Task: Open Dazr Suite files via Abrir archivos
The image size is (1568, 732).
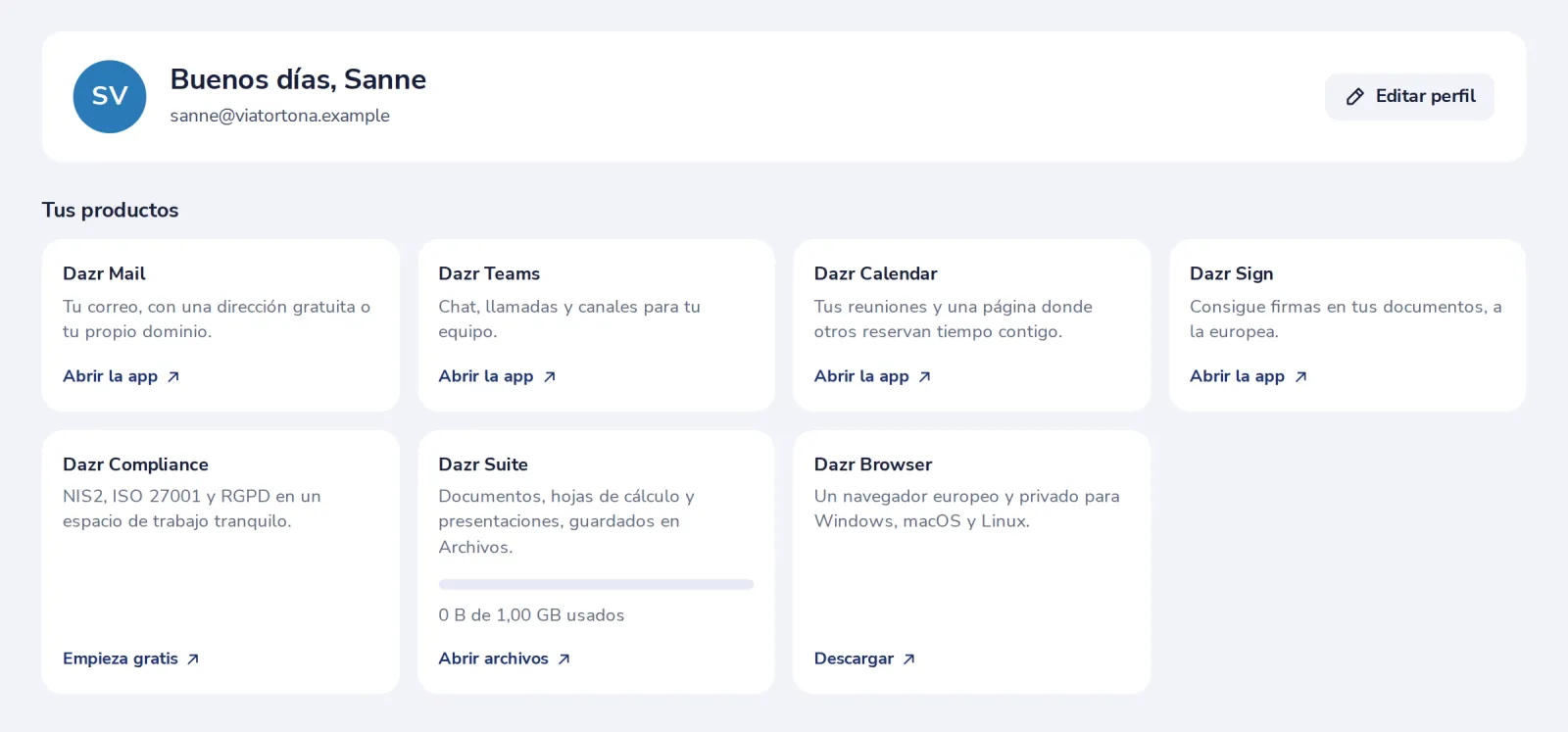Action: click(505, 659)
